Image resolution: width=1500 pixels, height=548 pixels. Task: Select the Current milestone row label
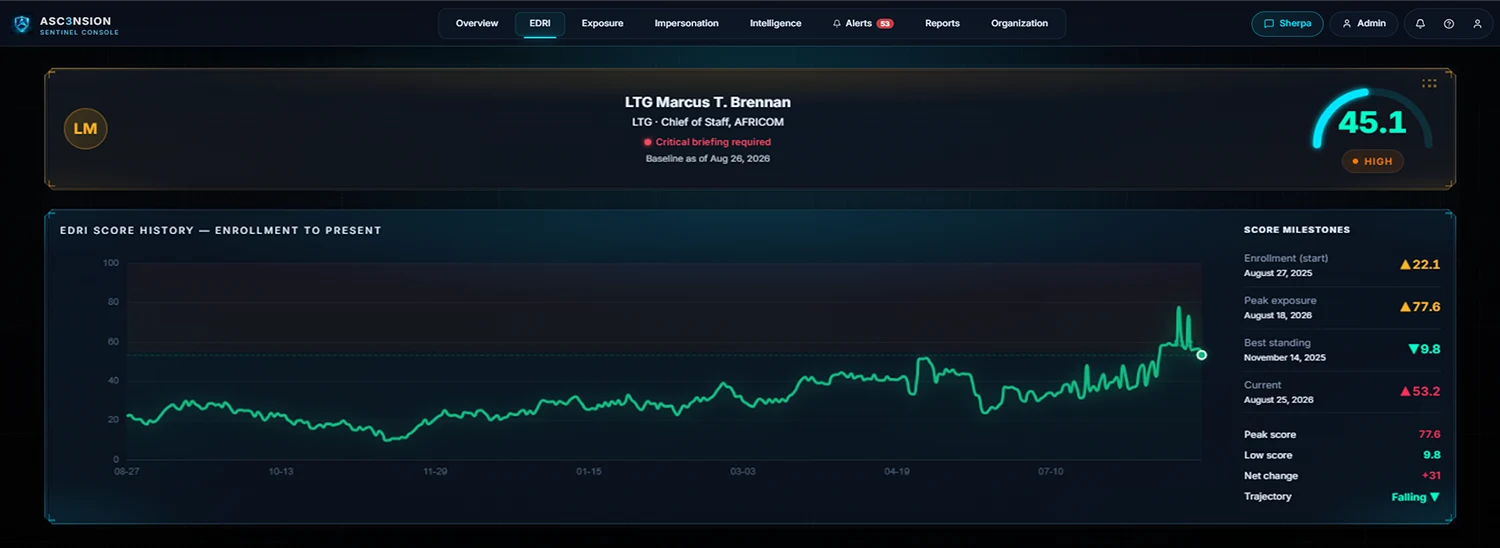(x=1262, y=385)
